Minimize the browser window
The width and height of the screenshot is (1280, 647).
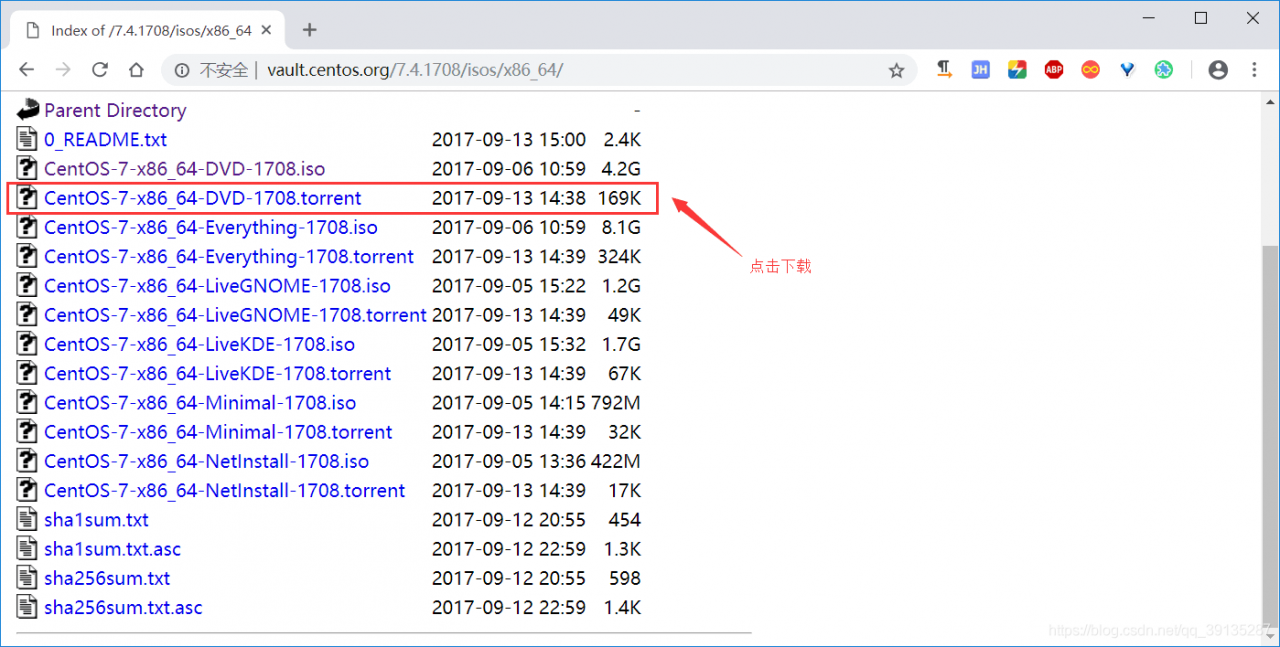click(x=1149, y=17)
